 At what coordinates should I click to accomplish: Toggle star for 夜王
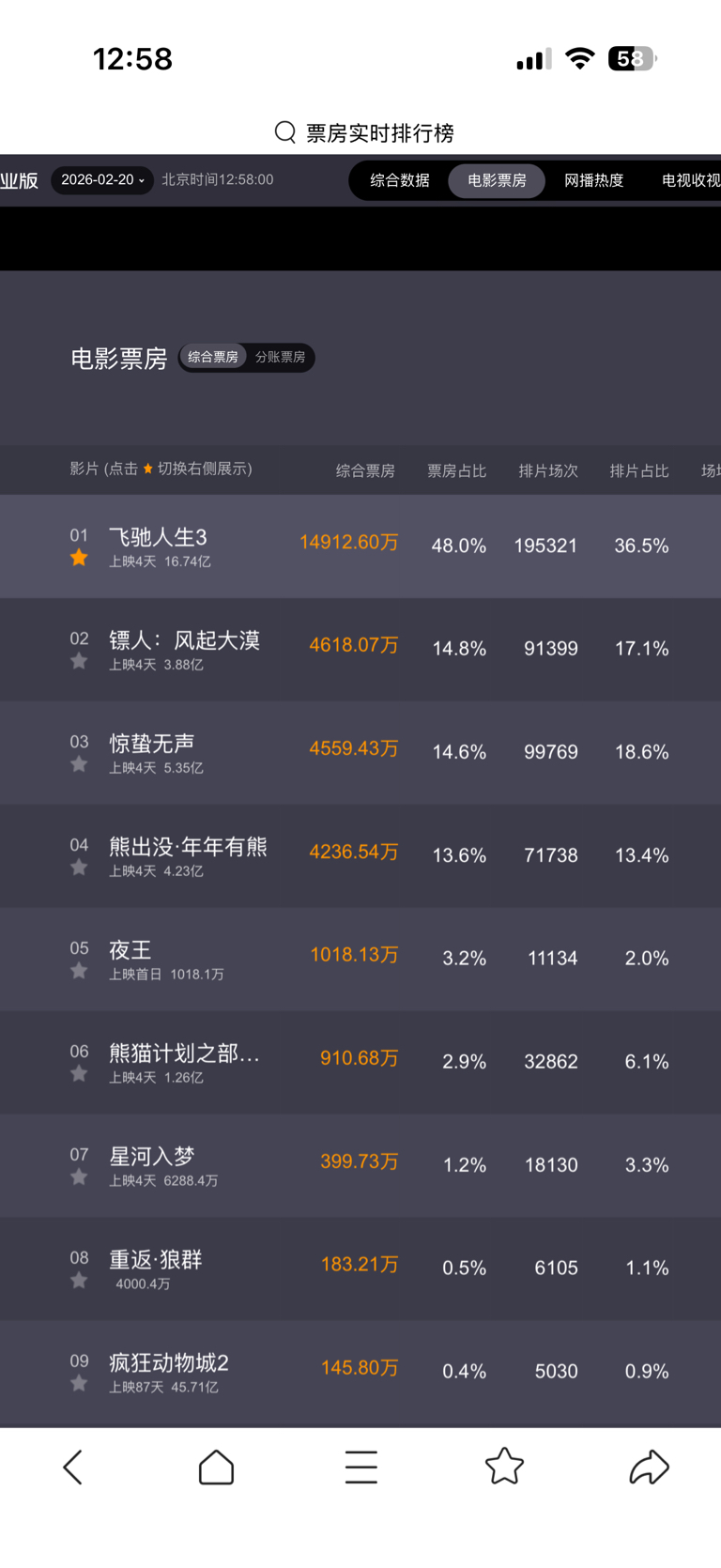pyautogui.click(x=79, y=972)
